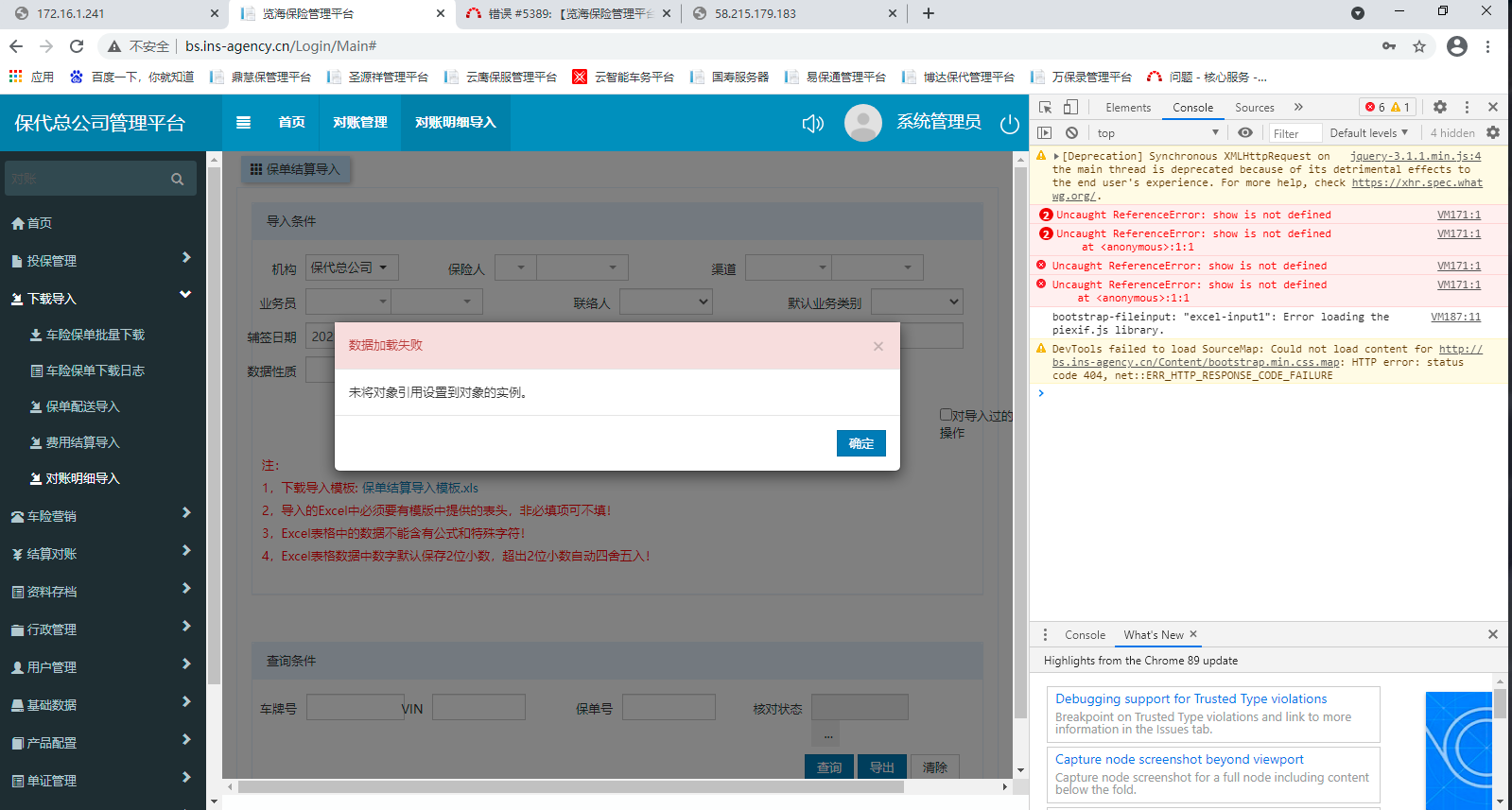Open the console top context dropdown
The width and height of the screenshot is (1512, 810).
click(1158, 133)
